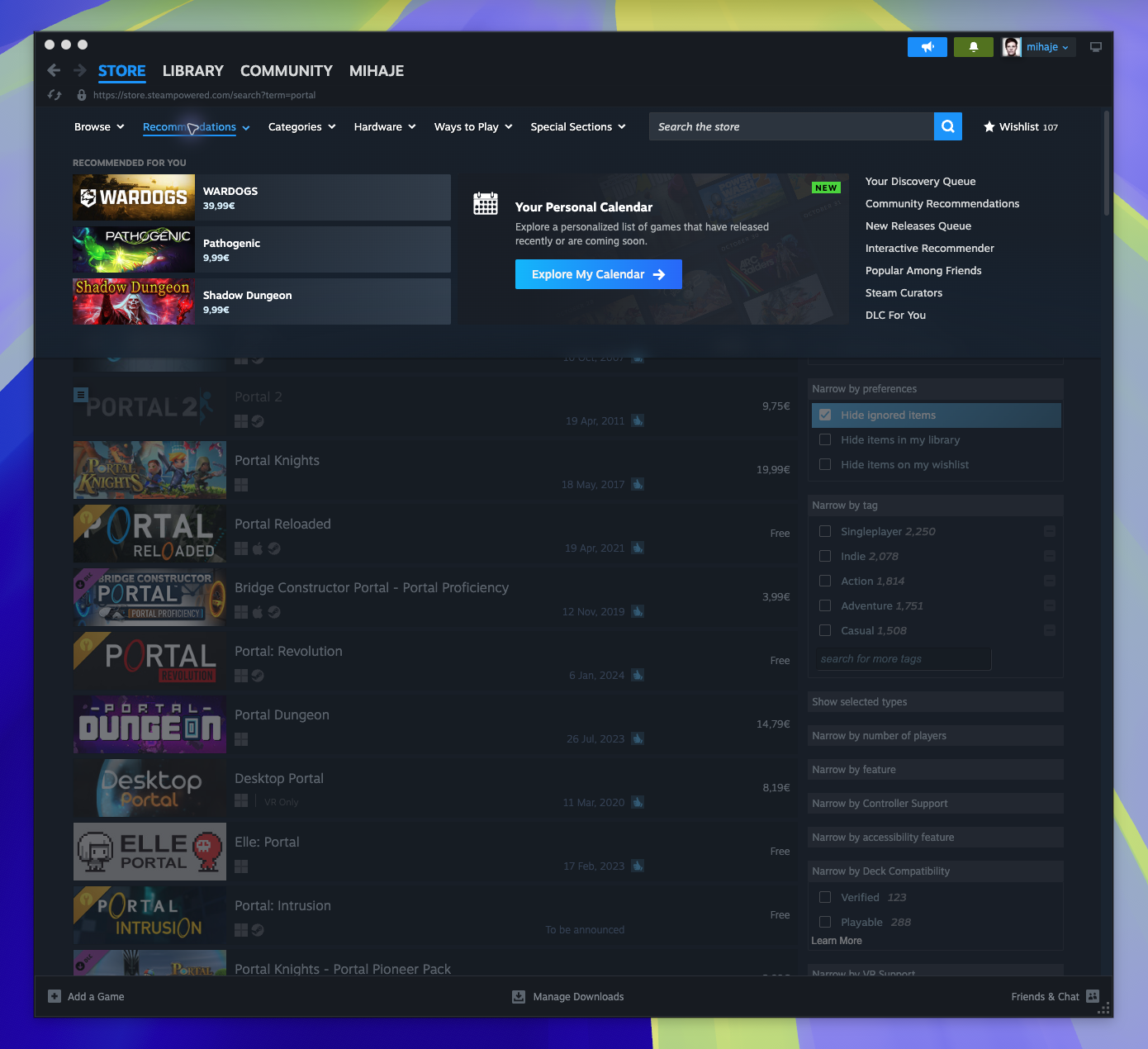
Task: Click the exclude minus icon for Singleplayer tag
Action: coord(1050,531)
